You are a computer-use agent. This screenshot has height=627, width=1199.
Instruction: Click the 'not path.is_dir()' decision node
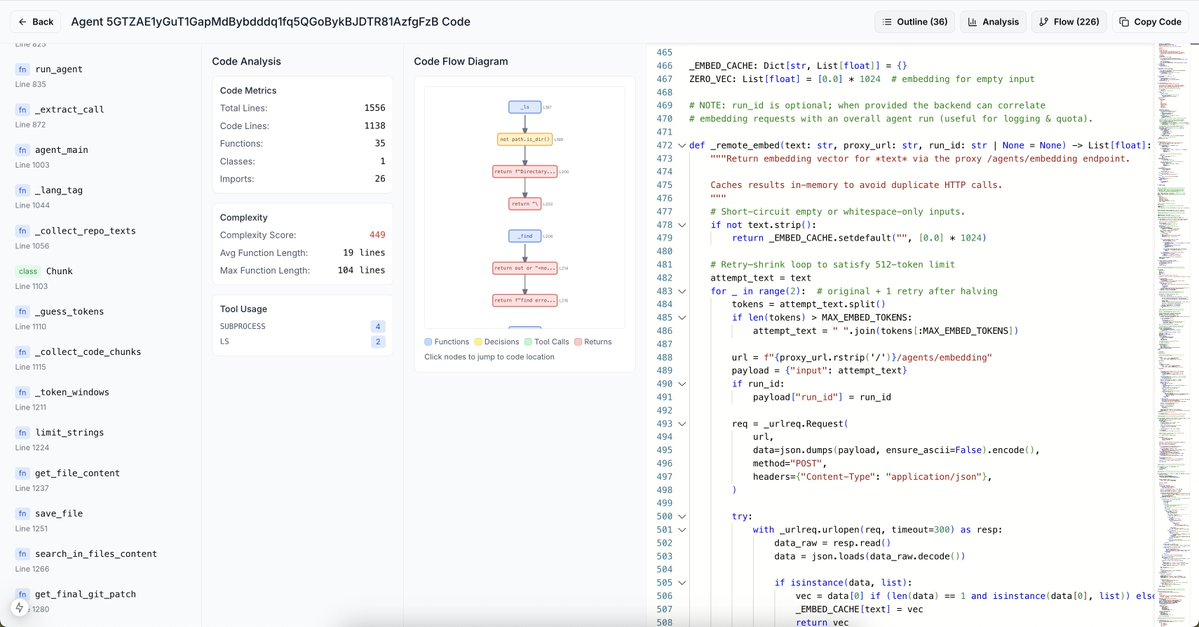click(x=525, y=139)
